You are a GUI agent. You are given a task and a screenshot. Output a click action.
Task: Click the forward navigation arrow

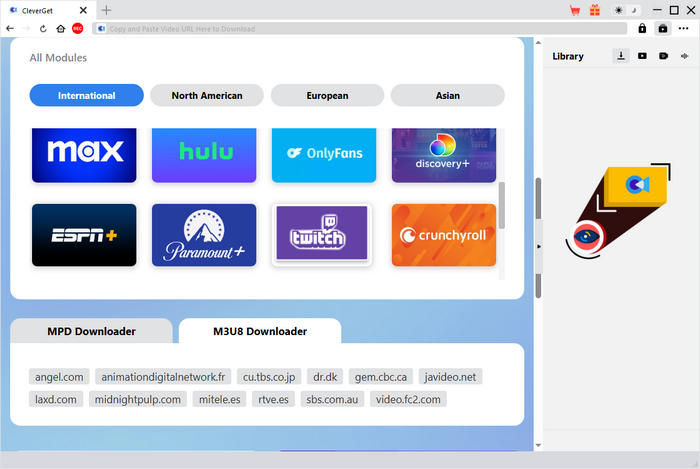point(26,29)
